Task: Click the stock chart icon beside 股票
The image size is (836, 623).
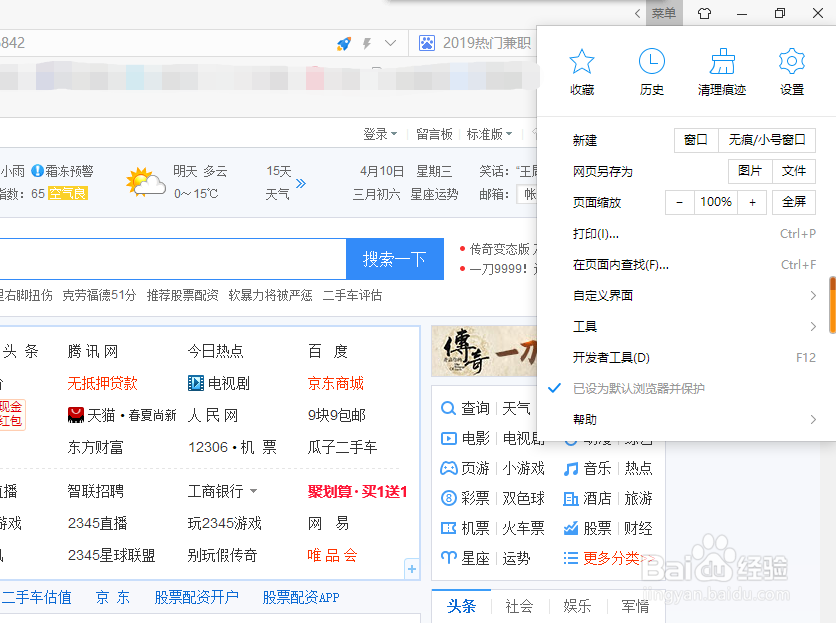Action: click(571, 528)
